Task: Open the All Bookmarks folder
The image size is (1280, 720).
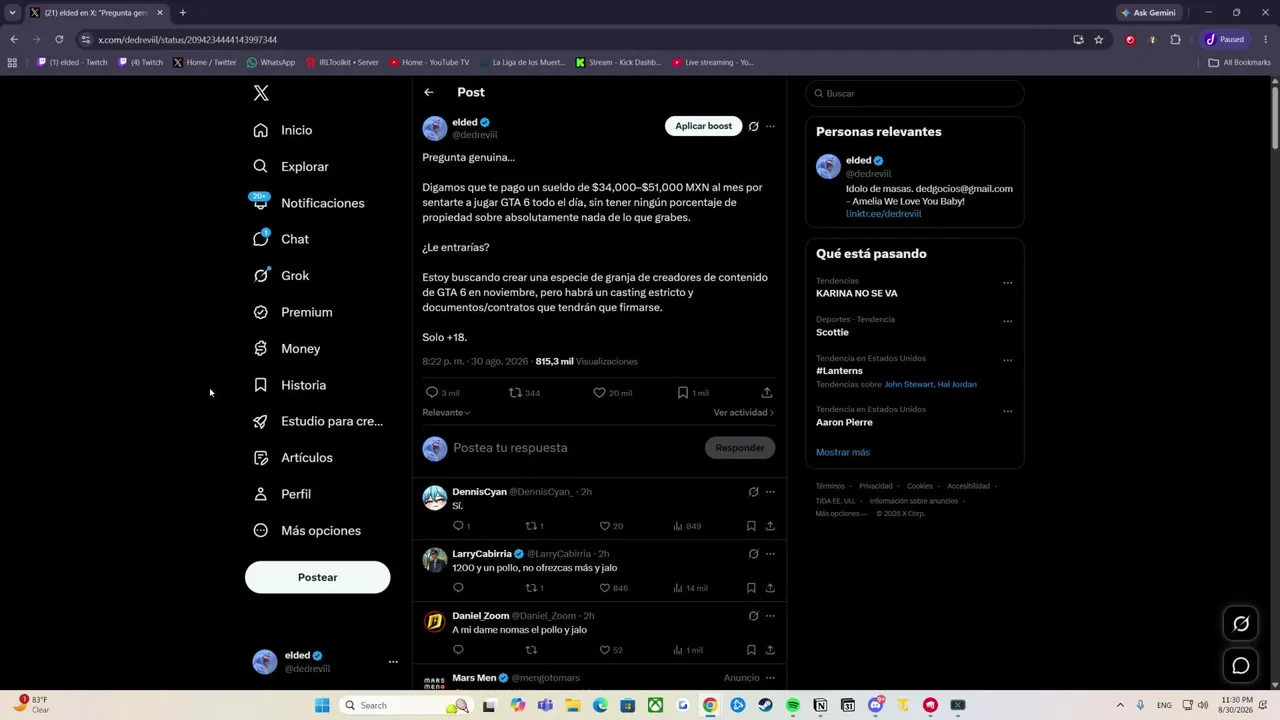Action: pos(1240,62)
